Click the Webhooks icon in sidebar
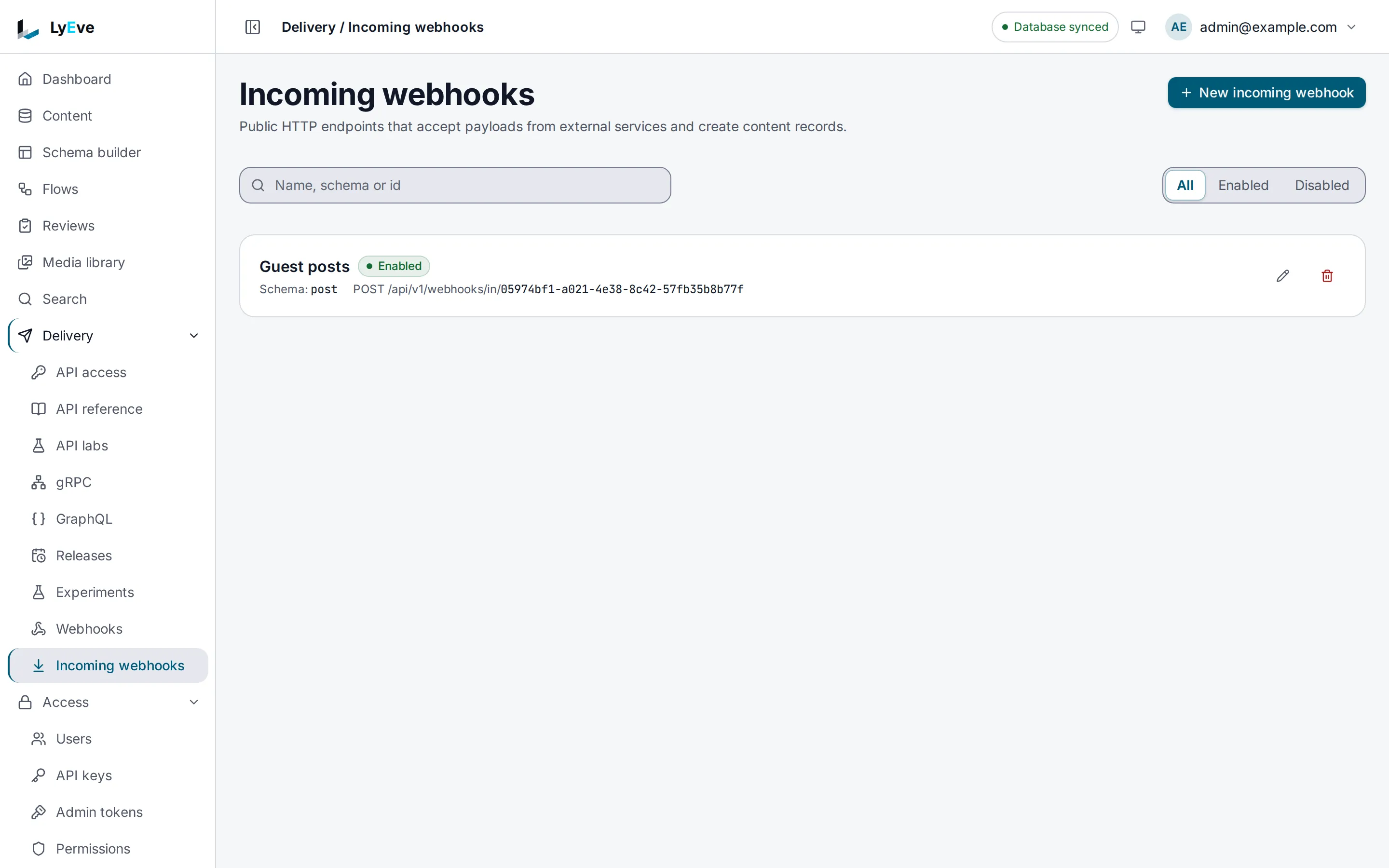Image resolution: width=1389 pixels, height=868 pixels. tap(39, 629)
